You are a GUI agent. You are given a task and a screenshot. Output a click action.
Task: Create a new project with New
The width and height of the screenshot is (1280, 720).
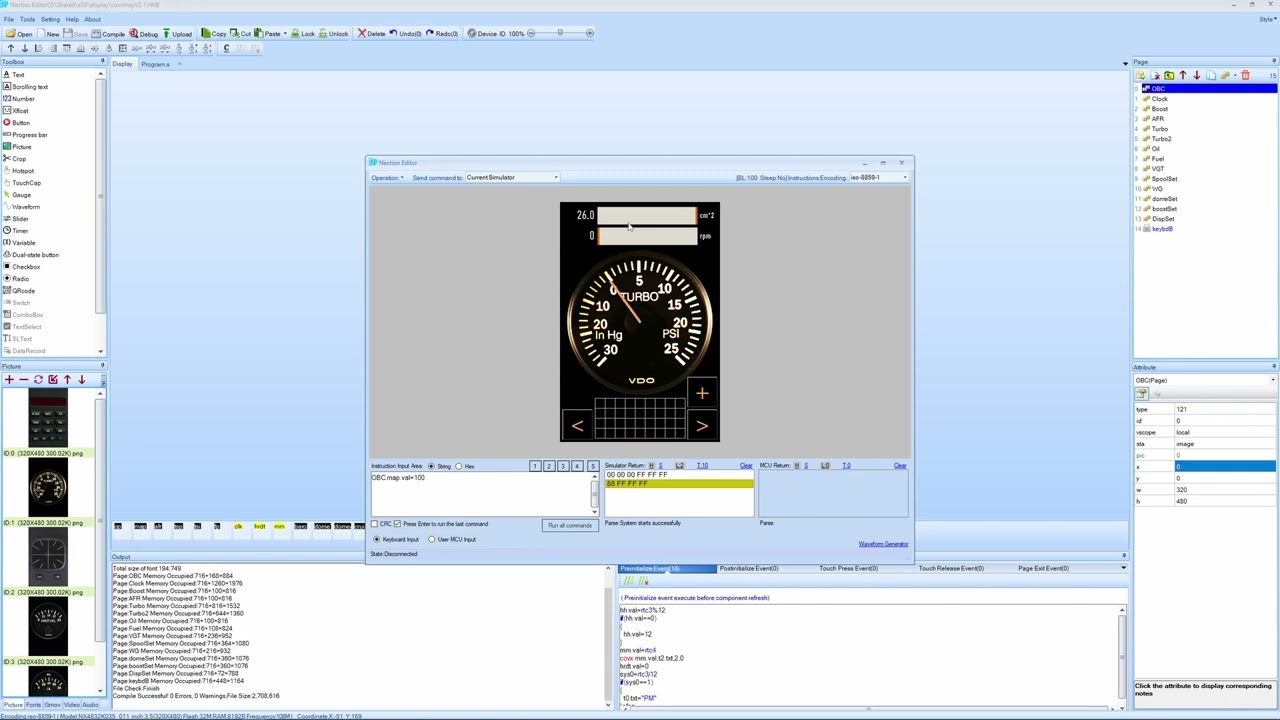(x=48, y=34)
